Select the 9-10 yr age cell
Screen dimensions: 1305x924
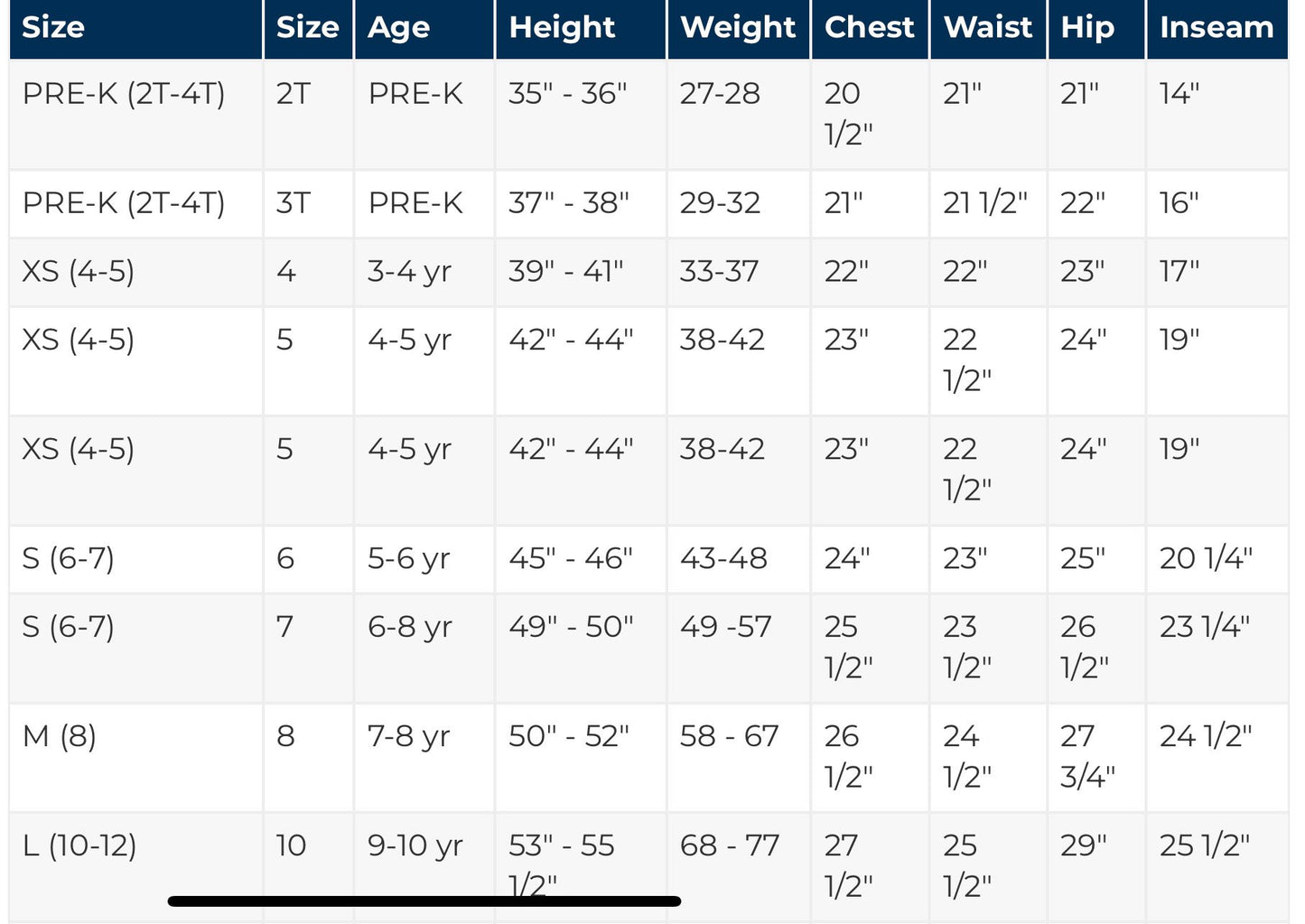[415, 845]
